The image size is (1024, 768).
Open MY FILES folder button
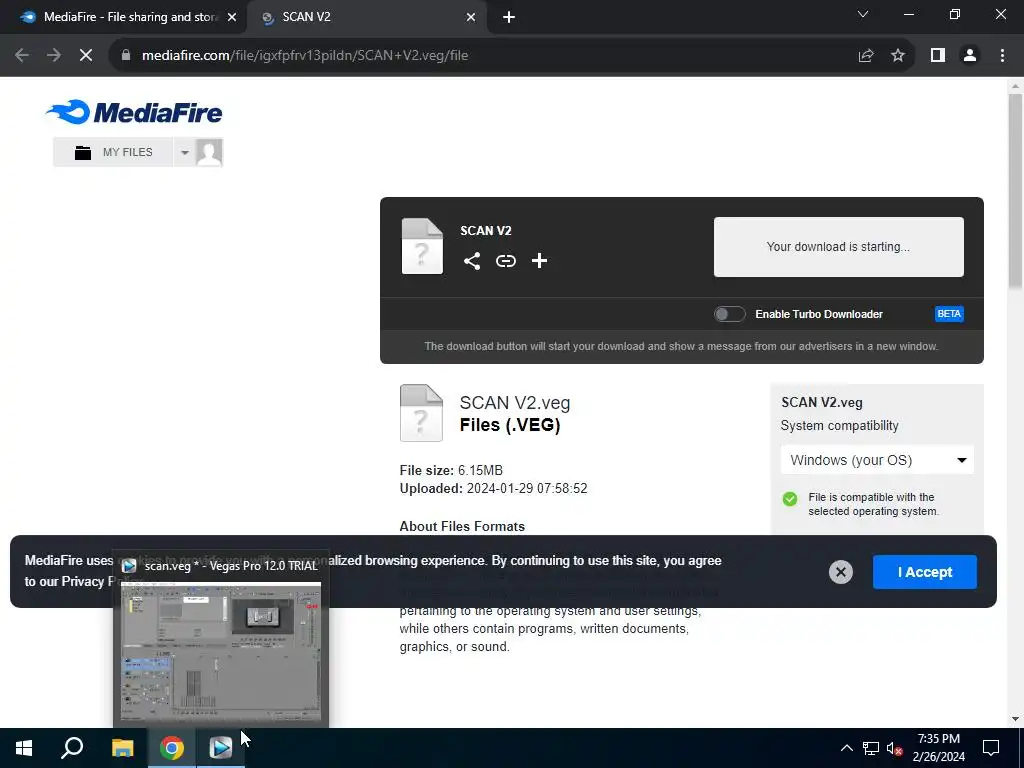pos(113,152)
